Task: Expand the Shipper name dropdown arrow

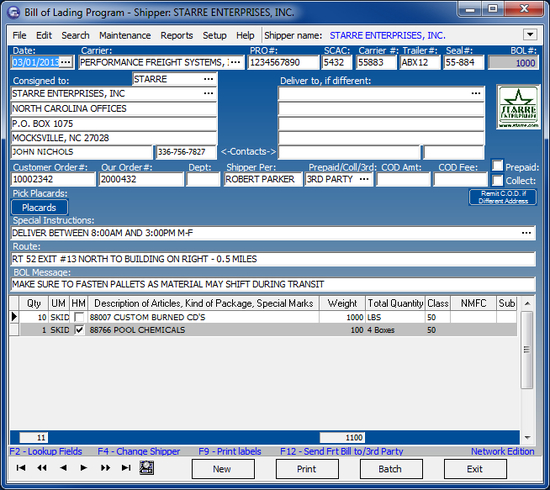Action: point(530,35)
